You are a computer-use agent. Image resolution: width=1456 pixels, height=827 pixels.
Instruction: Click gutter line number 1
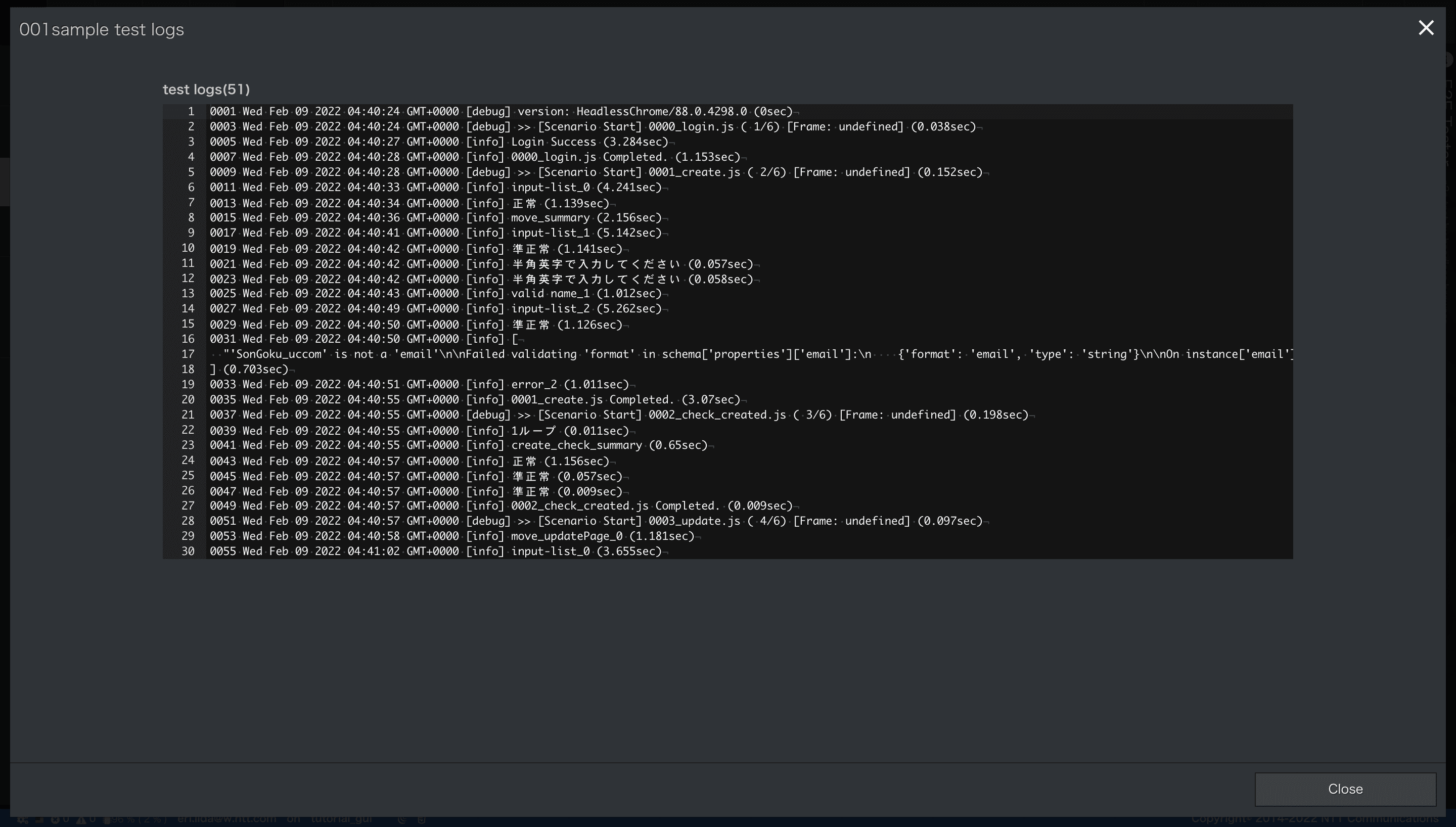coord(192,111)
